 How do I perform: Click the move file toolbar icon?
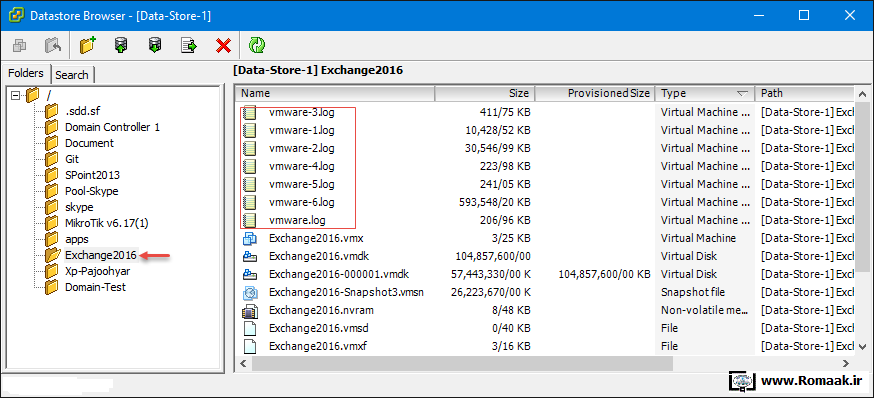click(x=190, y=45)
